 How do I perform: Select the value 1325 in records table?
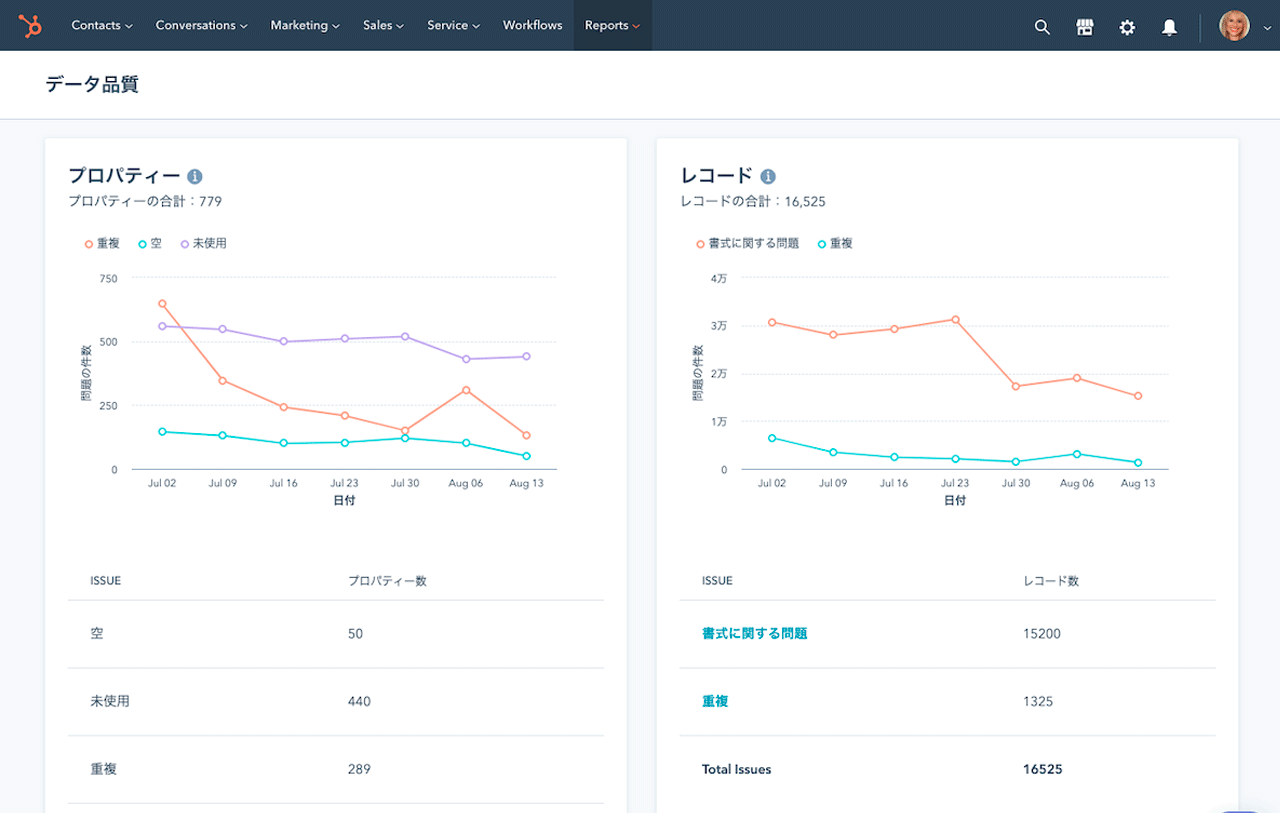1038,702
